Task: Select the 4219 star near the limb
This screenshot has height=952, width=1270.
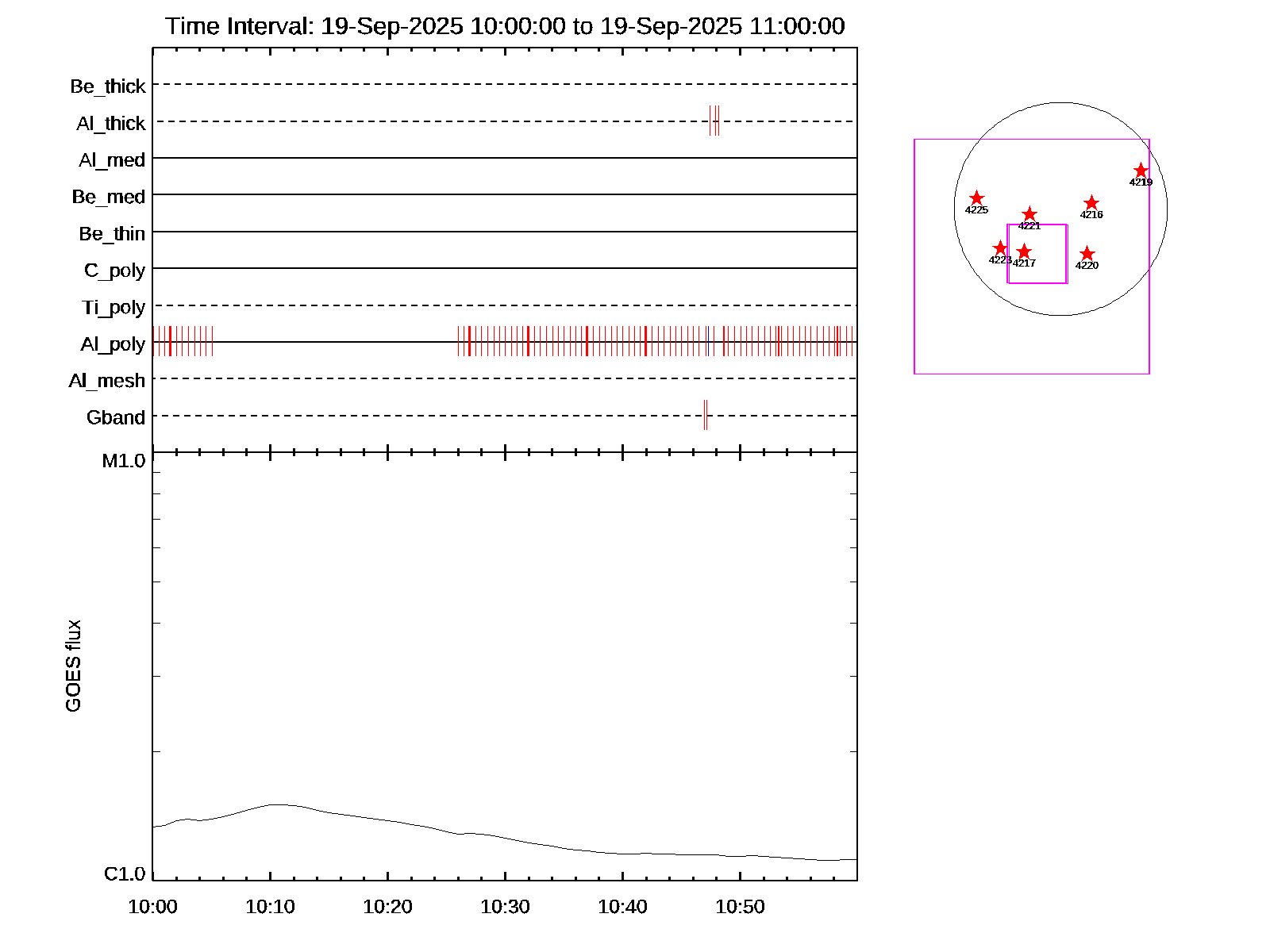Action: (1140, 171)
